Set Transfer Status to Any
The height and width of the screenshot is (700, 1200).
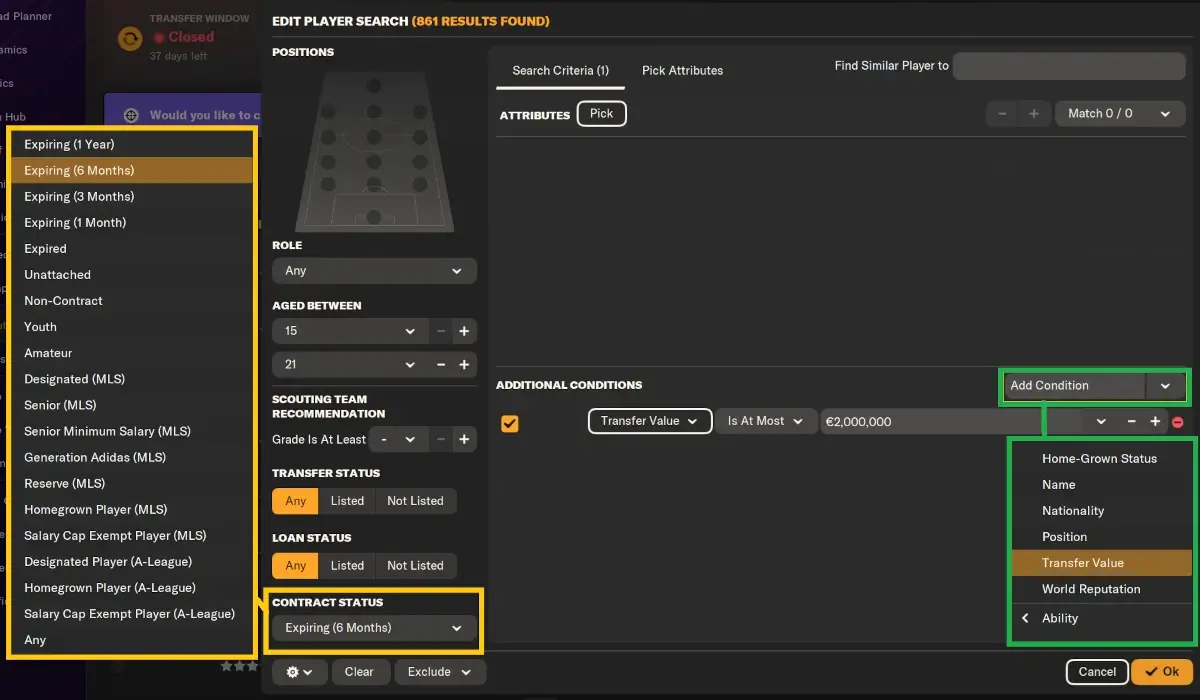coord(296,501)
